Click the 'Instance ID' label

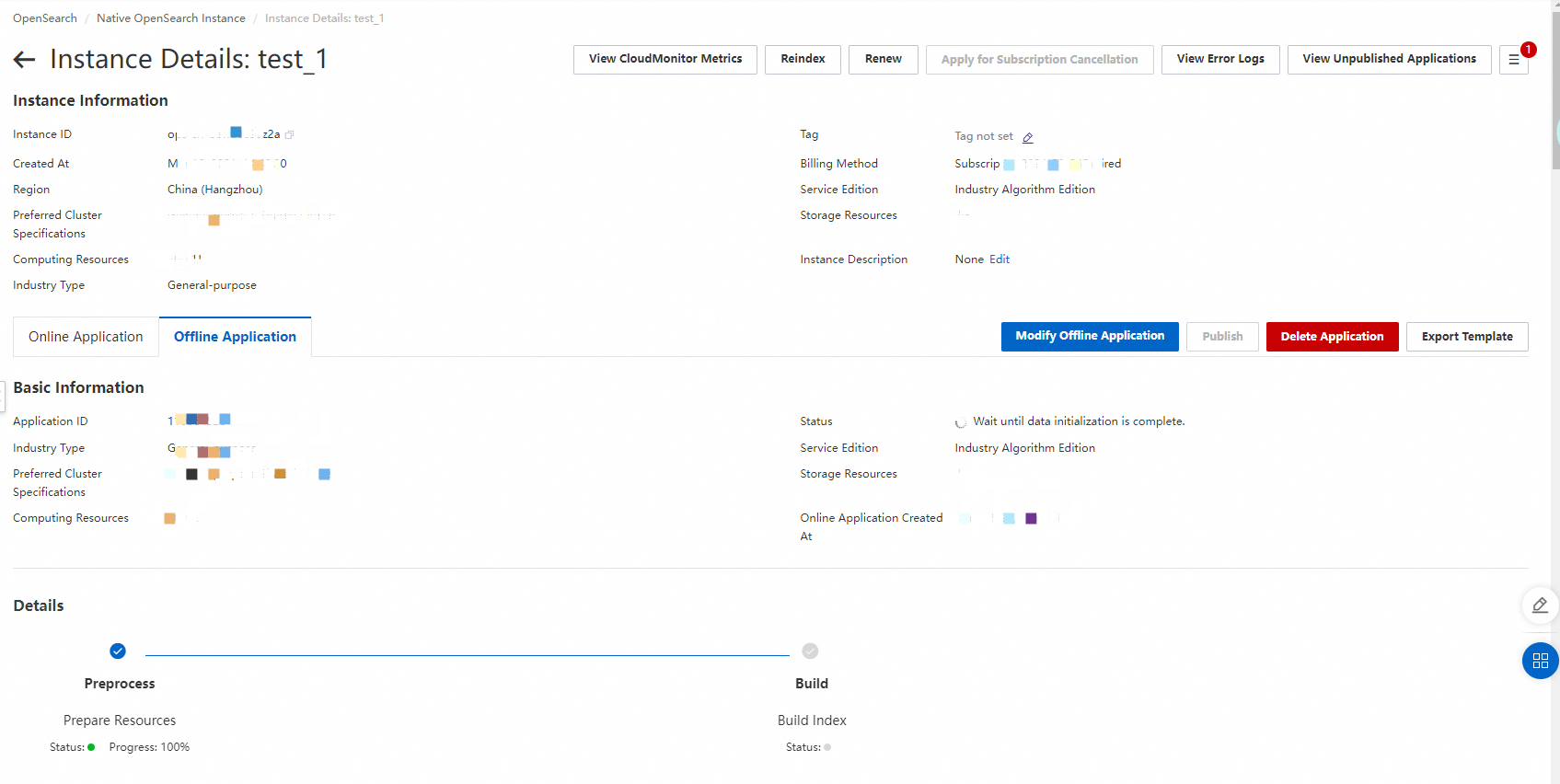(x=42, y=134)
